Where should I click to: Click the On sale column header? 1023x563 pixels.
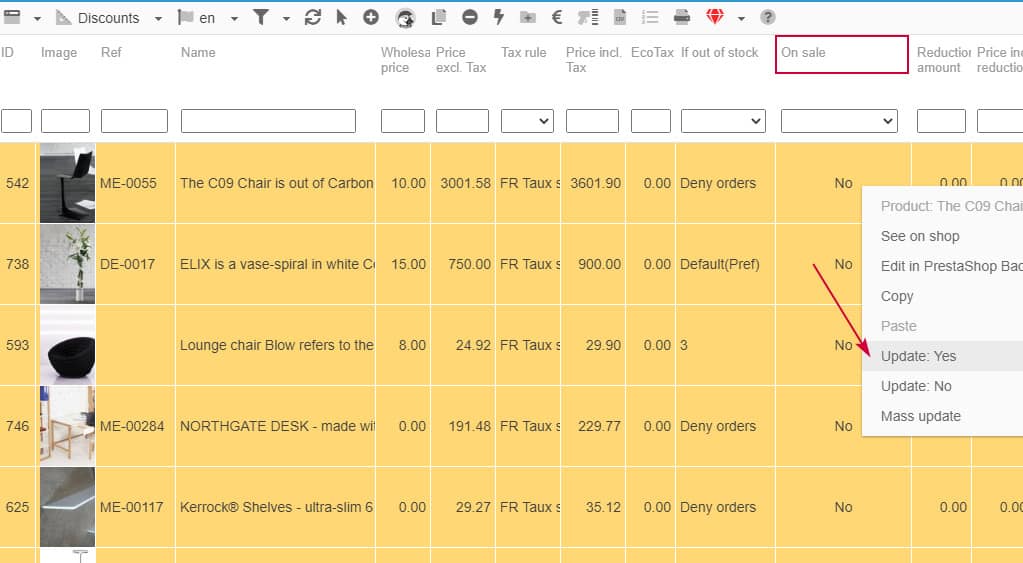[x=841, y=54]
